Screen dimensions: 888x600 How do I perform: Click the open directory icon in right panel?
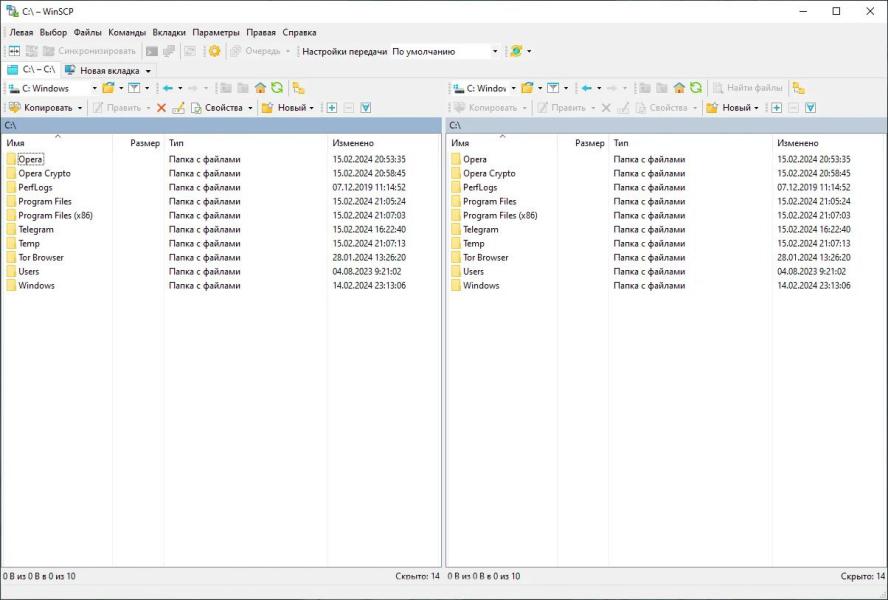pos(527,88)
